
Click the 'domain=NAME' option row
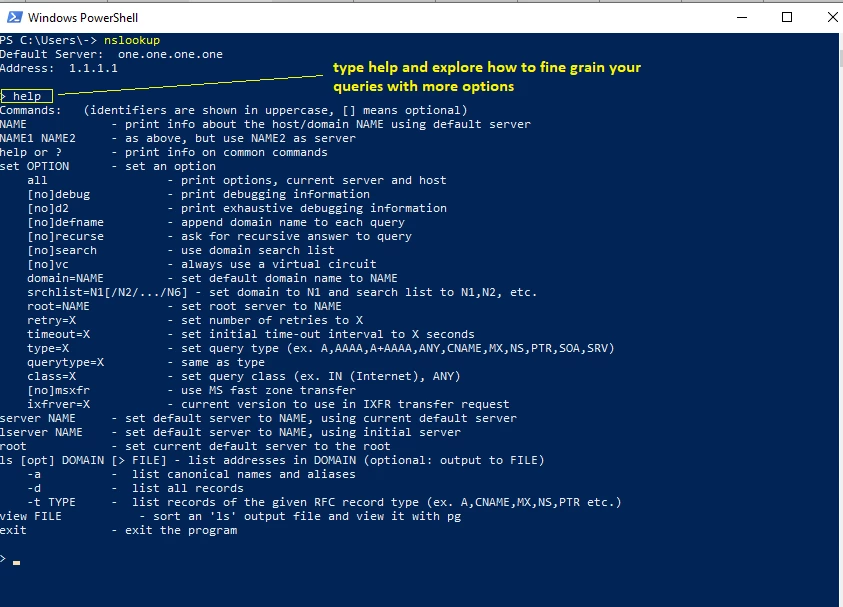pos(212,278)
